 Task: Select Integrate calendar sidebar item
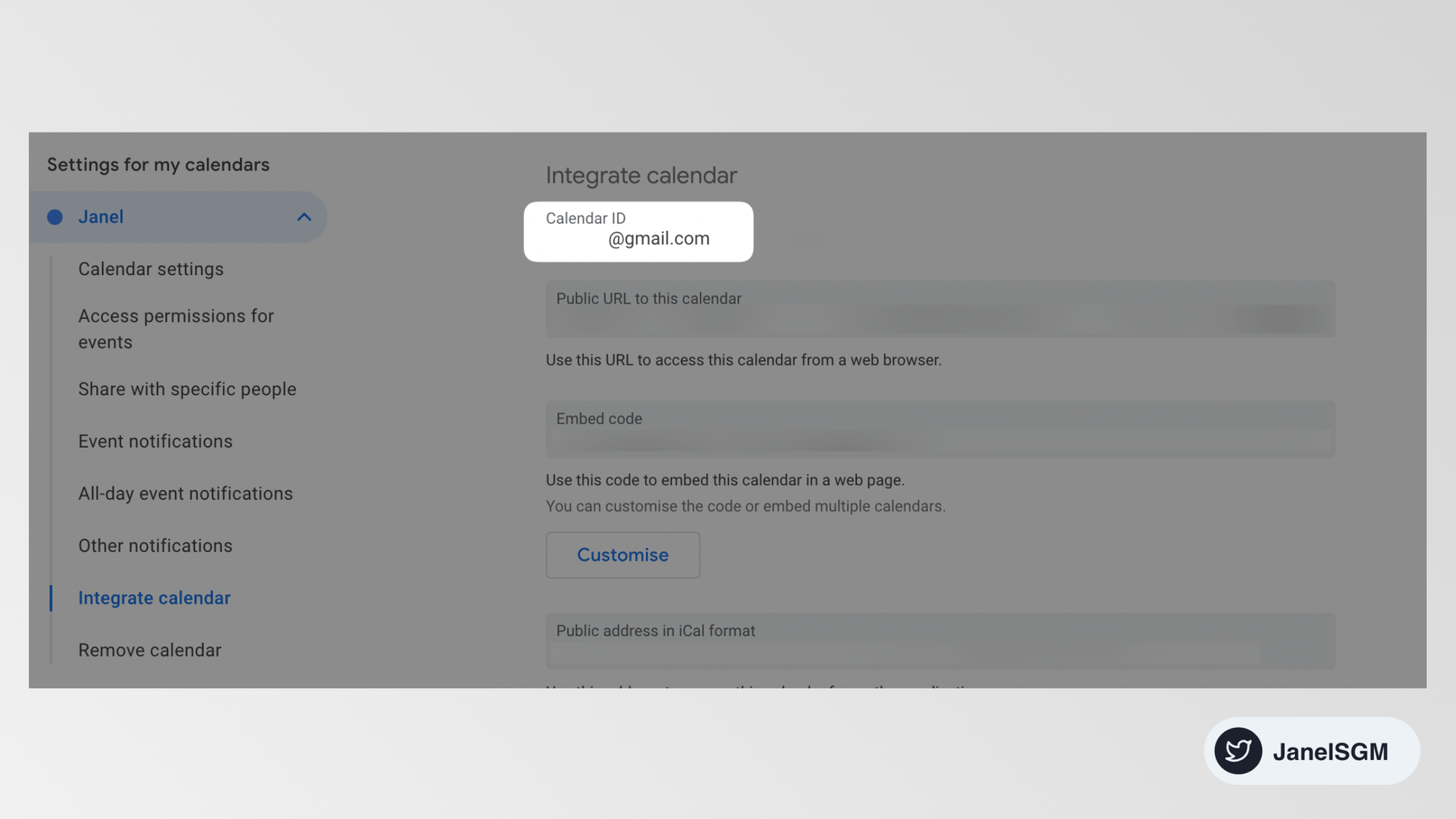(154, 598)
